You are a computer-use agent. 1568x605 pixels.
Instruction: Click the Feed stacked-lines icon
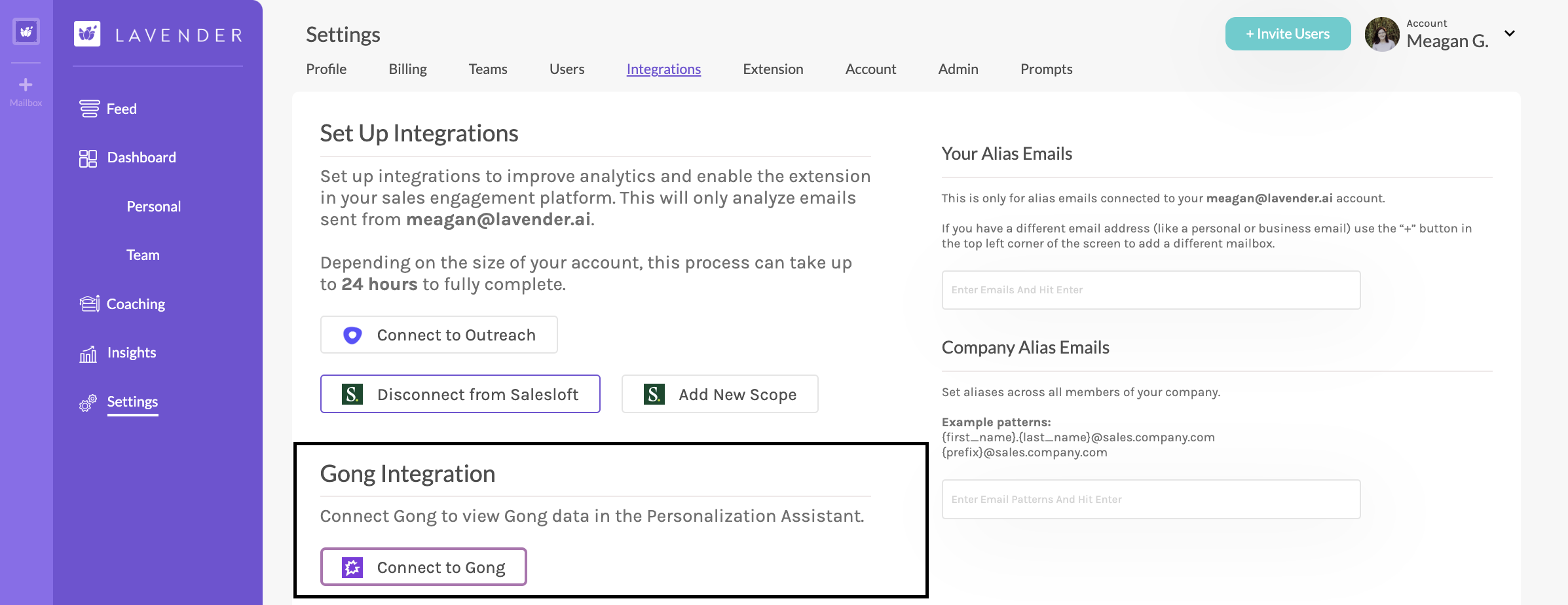(x=89, y=109)
